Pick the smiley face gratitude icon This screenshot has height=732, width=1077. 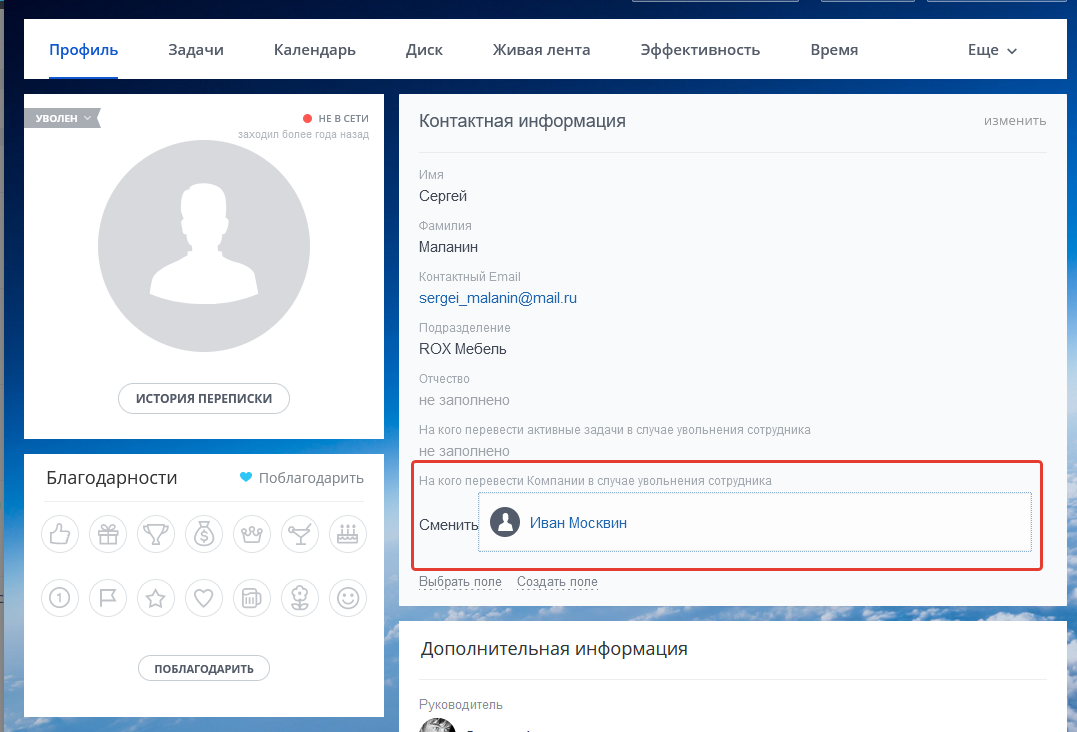pos(348,598)
